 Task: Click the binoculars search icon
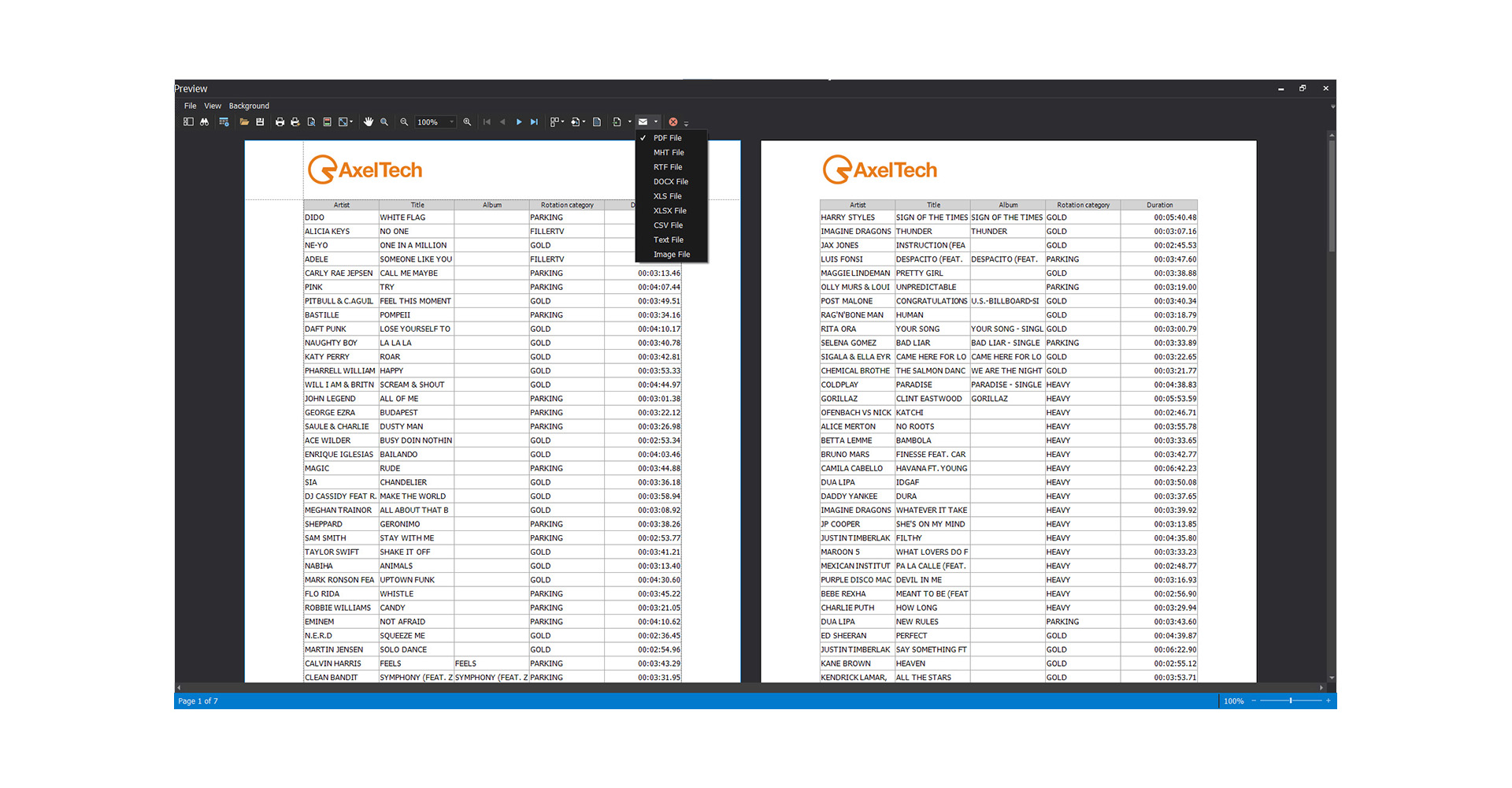(x=205, y=122)
